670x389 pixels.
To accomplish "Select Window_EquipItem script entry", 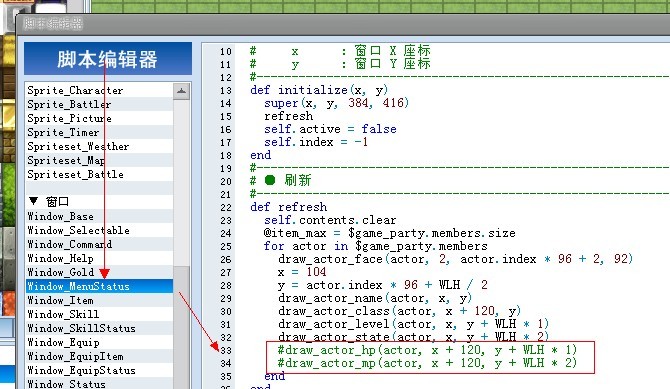I will tap(99, 357).
